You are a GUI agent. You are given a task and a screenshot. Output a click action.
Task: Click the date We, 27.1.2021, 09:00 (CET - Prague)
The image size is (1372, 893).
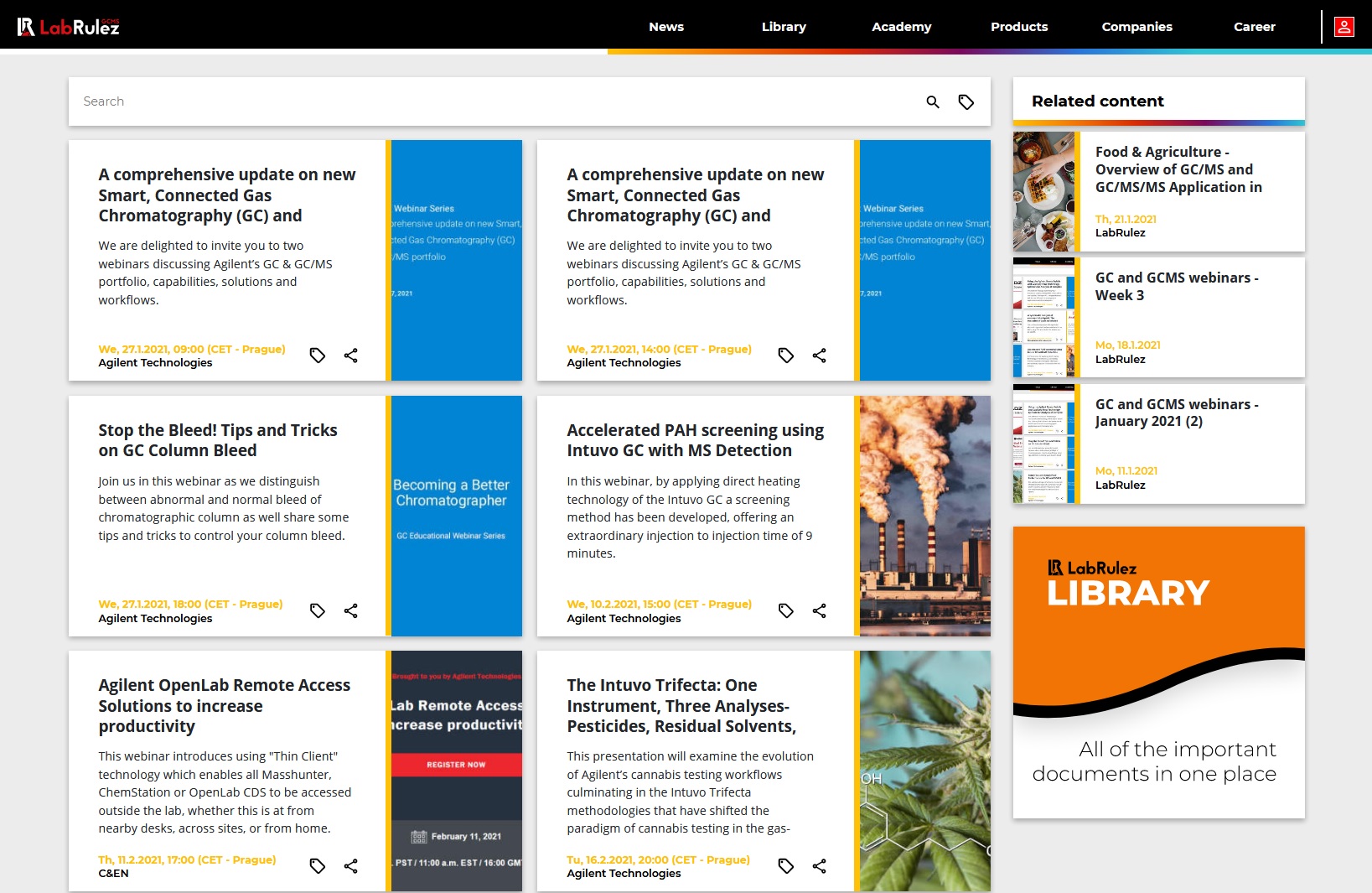click(192, 349)
